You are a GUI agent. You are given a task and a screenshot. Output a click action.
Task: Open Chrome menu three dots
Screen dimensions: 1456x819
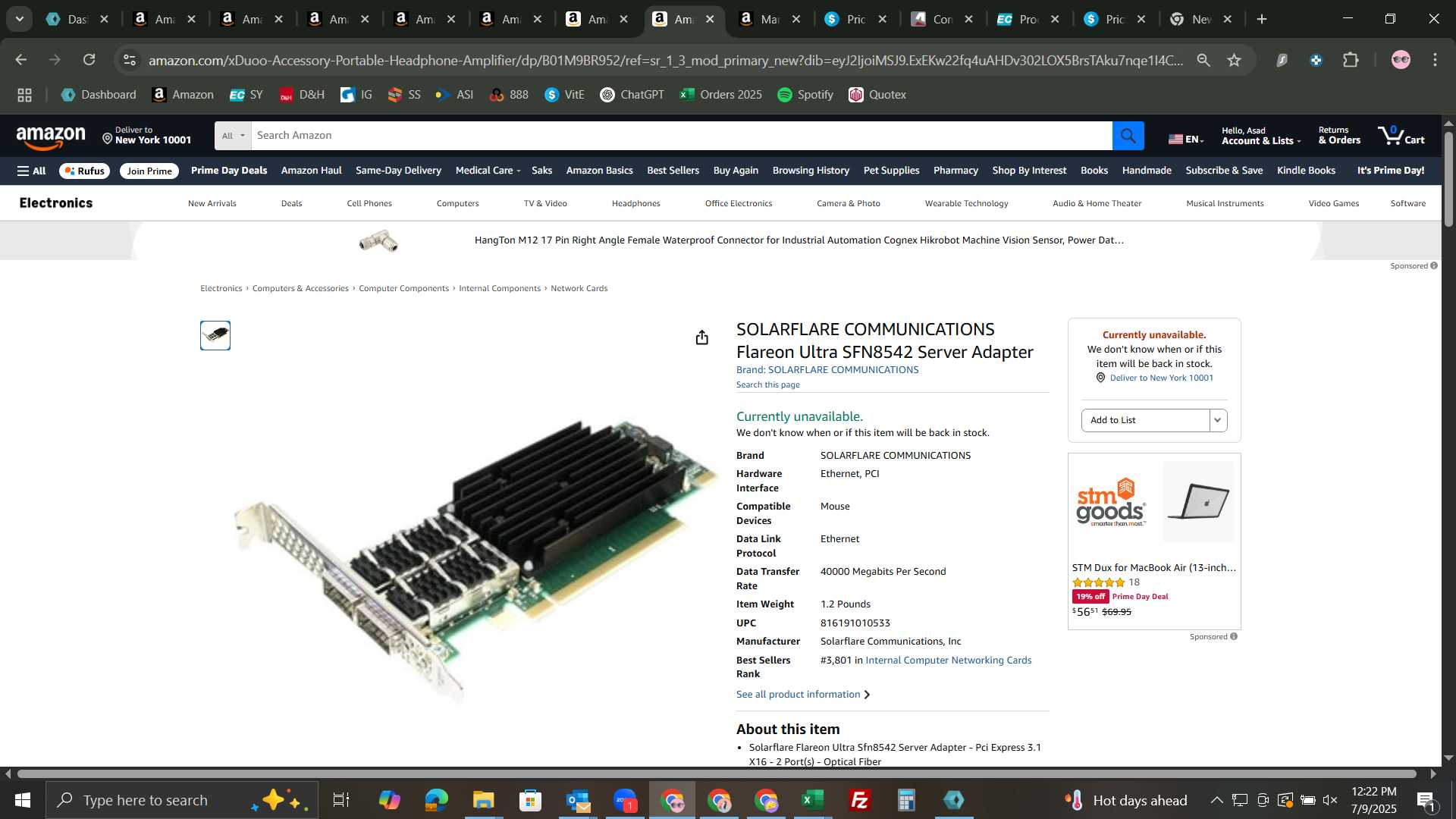coord(1435,60)
